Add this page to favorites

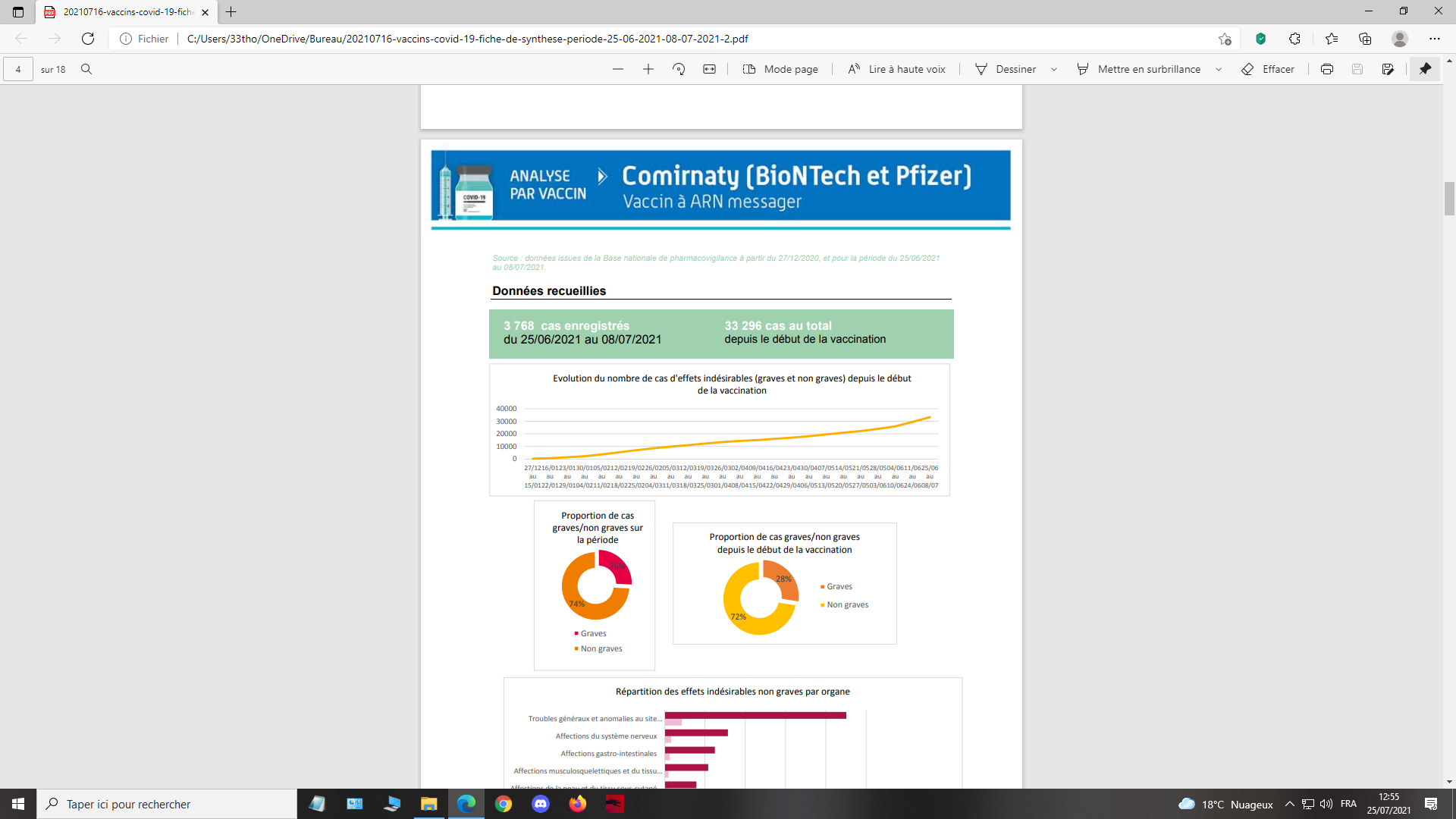[x=1225, y=39]
